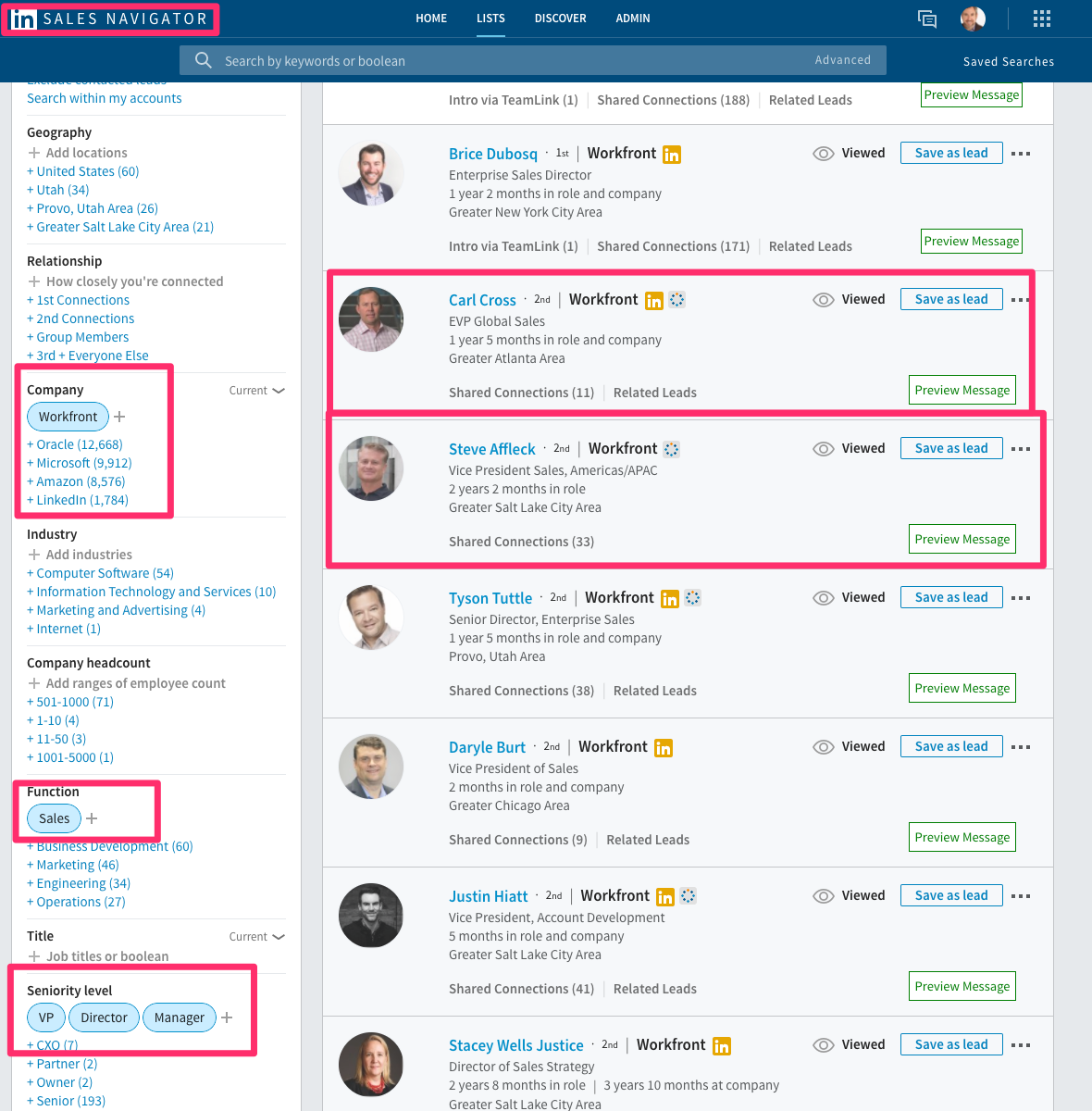1092x1111 pixels.
Task: Click the LinkedIn badge next to Carl Cross
Action: (x=654, y=300)
